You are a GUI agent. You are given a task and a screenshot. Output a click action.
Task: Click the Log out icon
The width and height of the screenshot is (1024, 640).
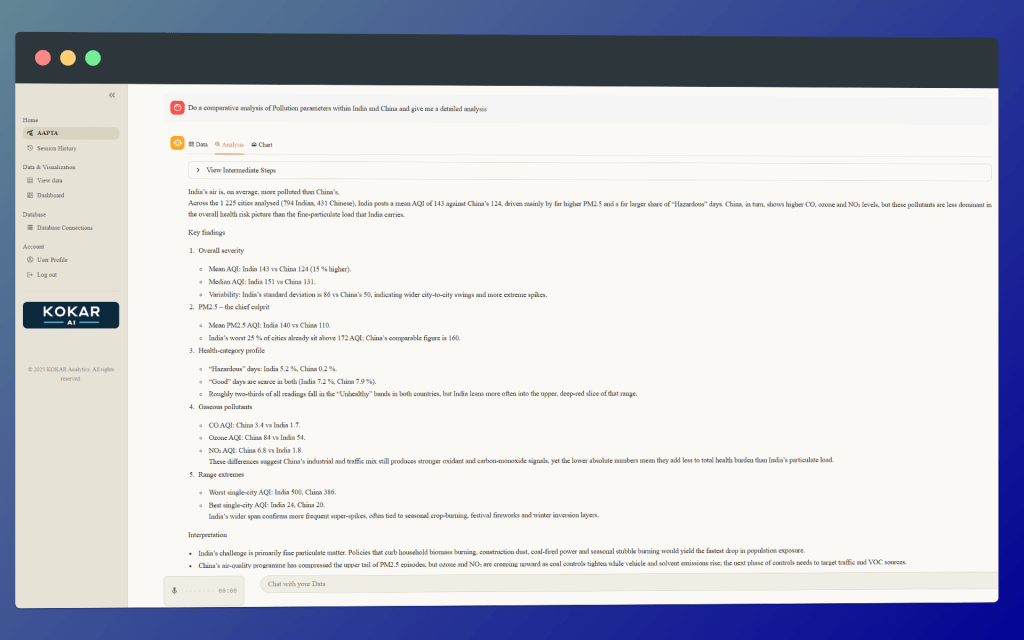[30, 274]
